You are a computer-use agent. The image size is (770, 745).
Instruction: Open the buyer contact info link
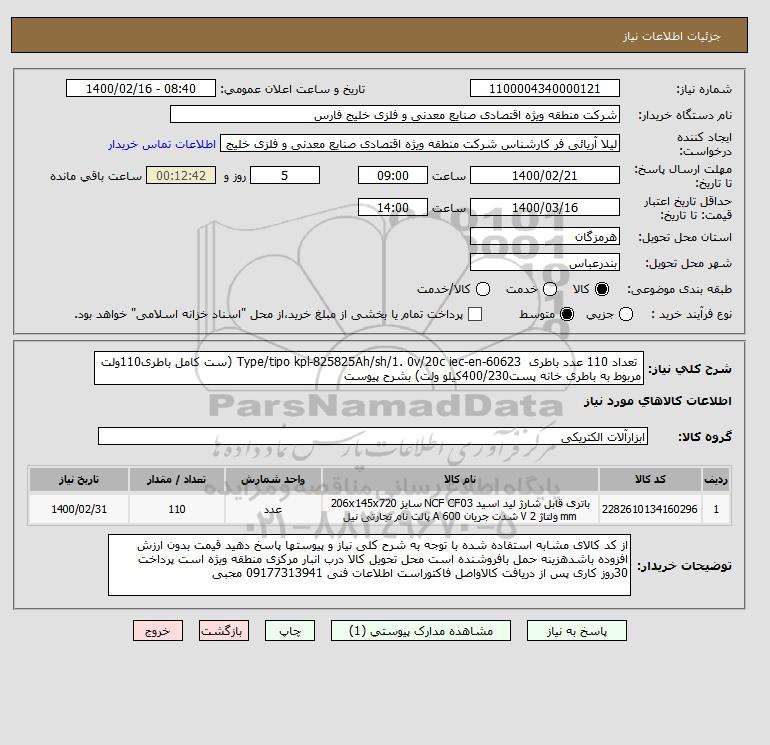click(162, 144)
